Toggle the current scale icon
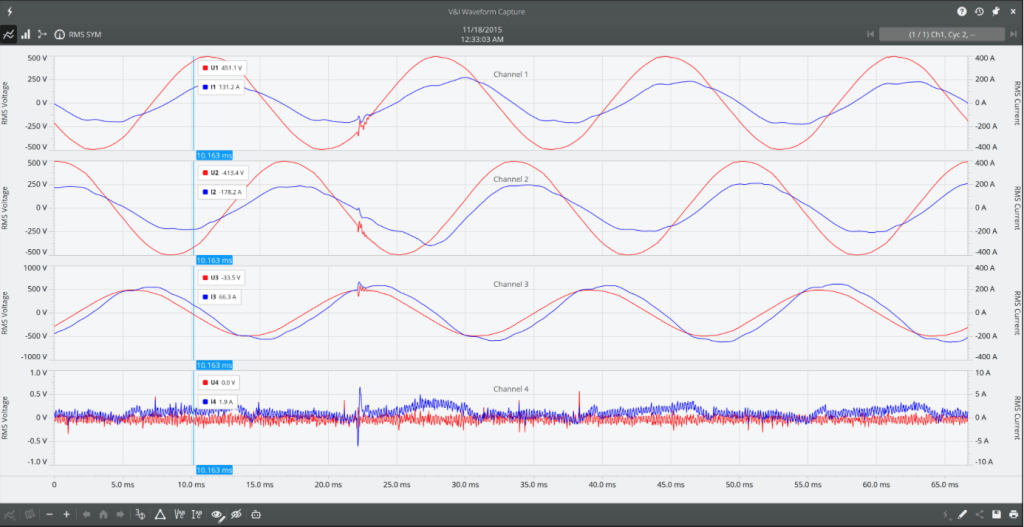Viewport: 1024px width, 527px height. click(197, 515)
